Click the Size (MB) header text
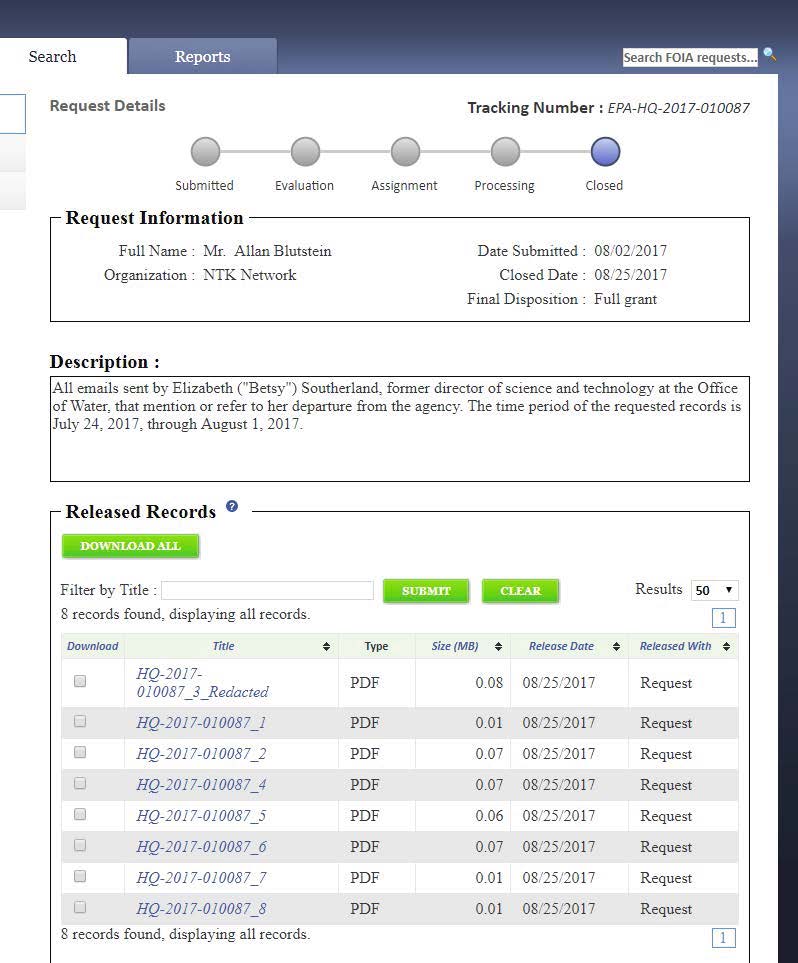This screenshot has width=798, height=963. (455, 646)
